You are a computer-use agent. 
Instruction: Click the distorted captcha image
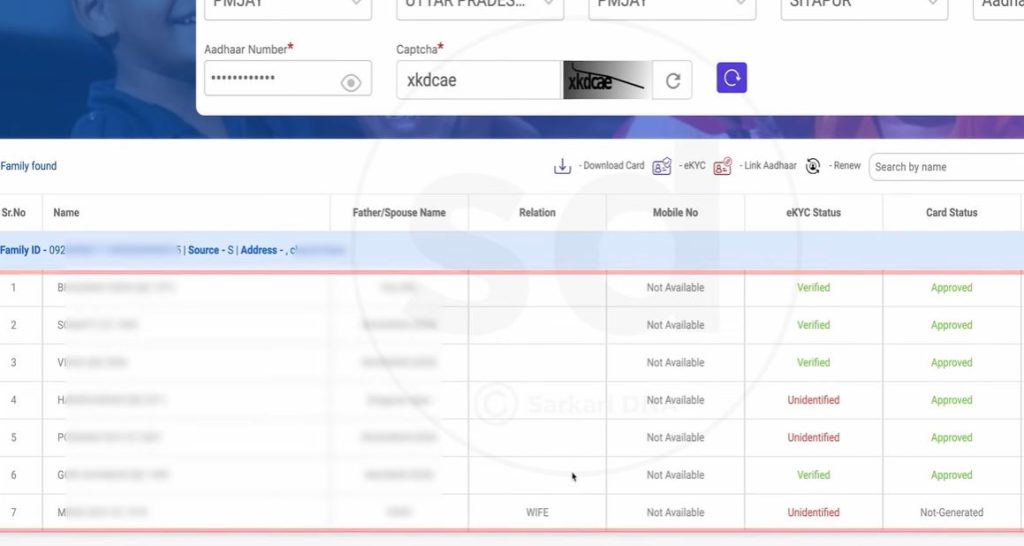point(606,81)
